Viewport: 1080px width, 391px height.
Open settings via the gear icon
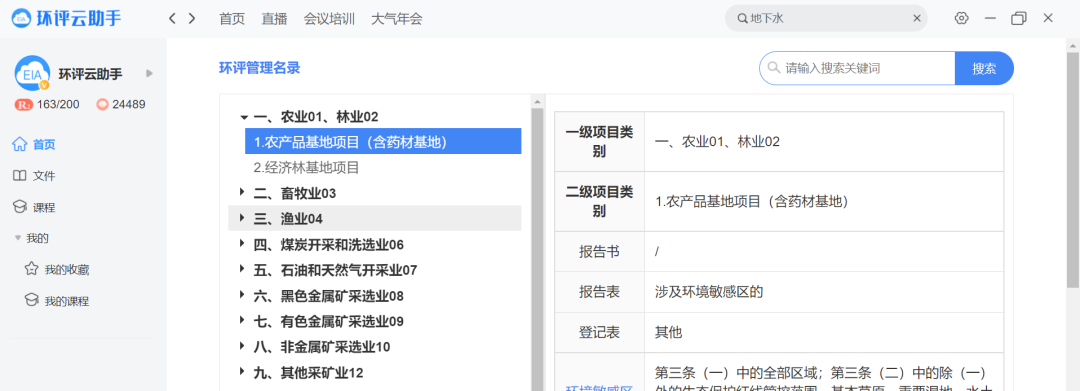click(x=962, y=19)
